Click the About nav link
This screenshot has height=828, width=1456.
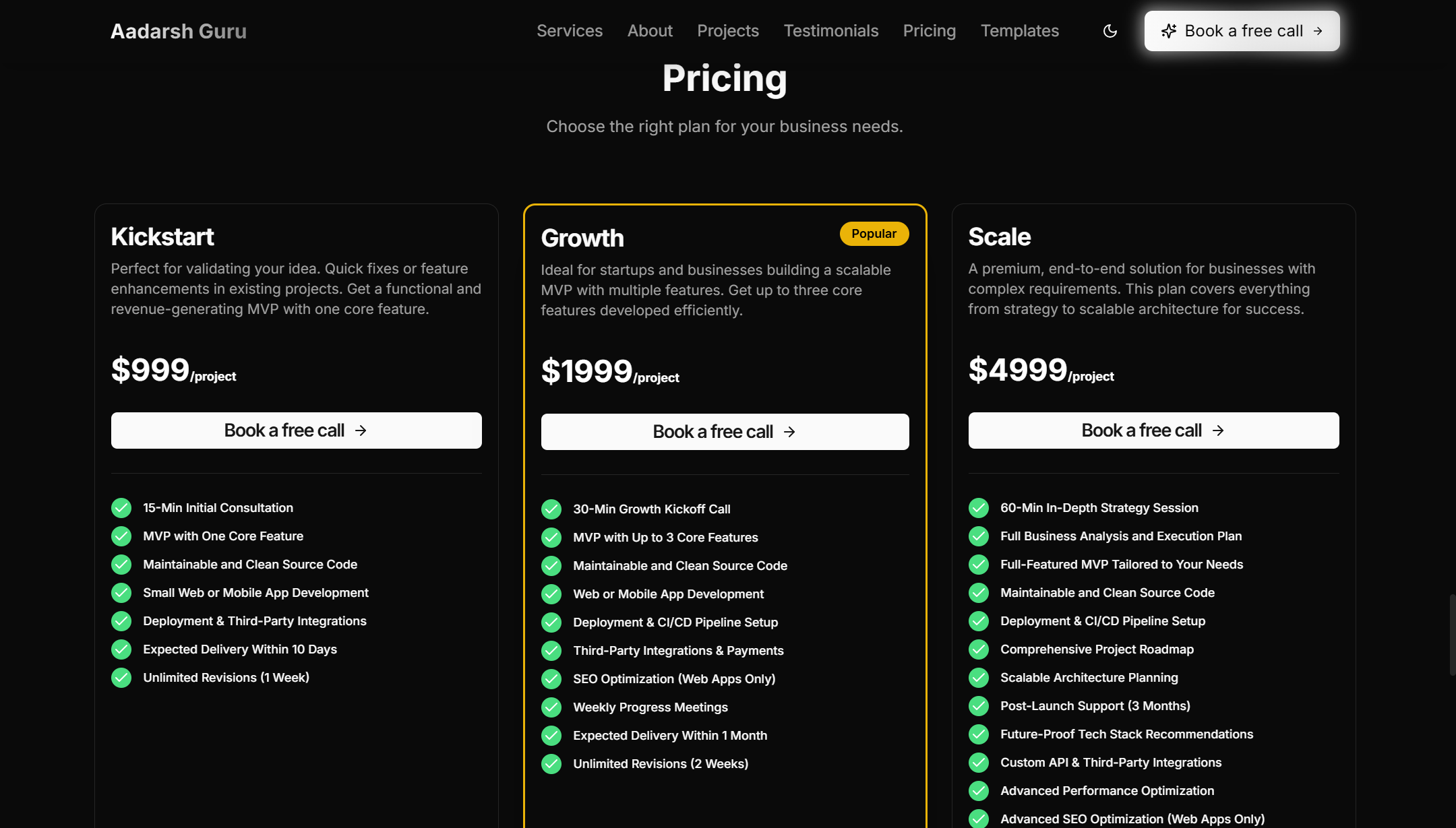650,31
